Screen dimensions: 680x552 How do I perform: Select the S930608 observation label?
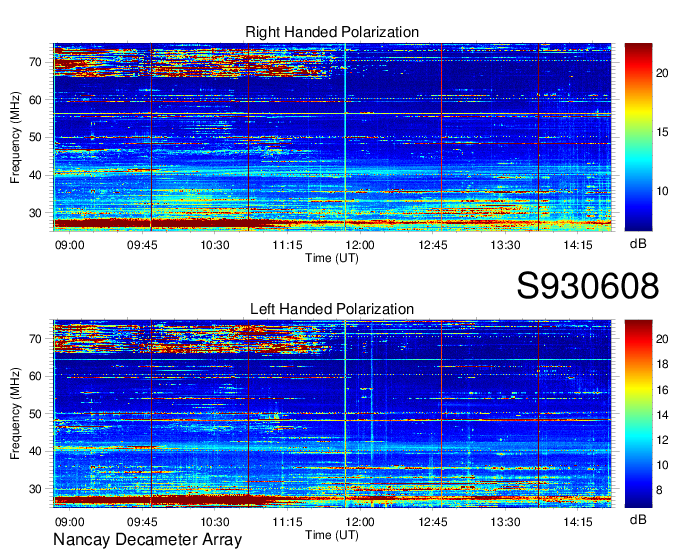588,286
